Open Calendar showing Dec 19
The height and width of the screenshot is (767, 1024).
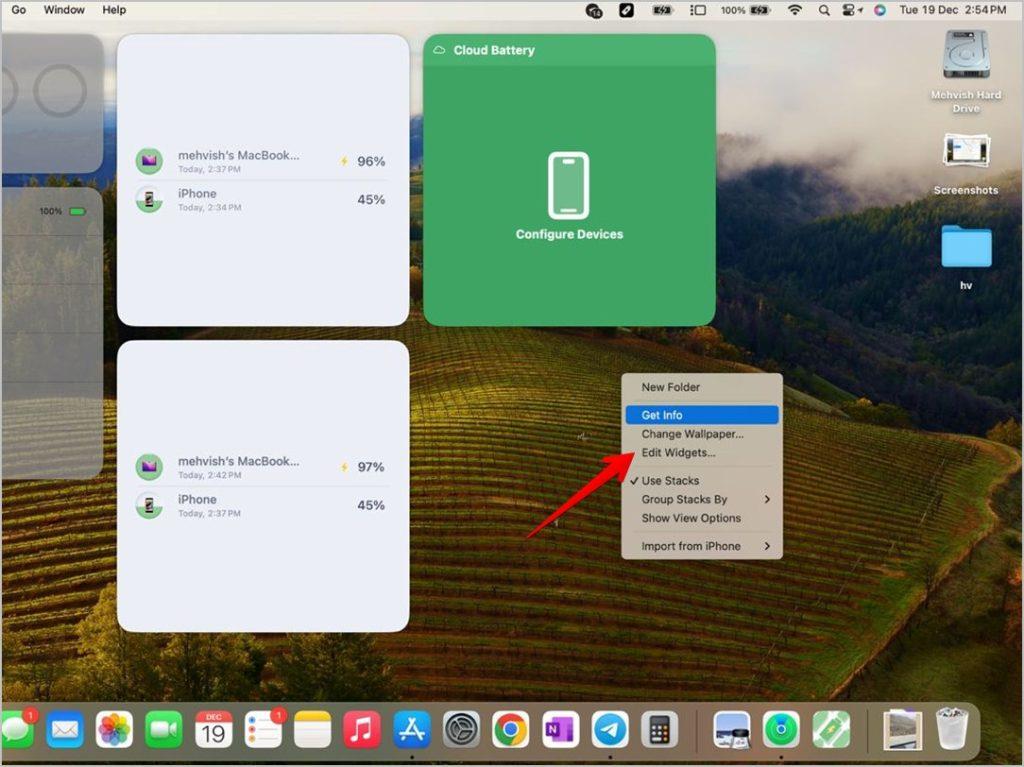click(214, 729)
